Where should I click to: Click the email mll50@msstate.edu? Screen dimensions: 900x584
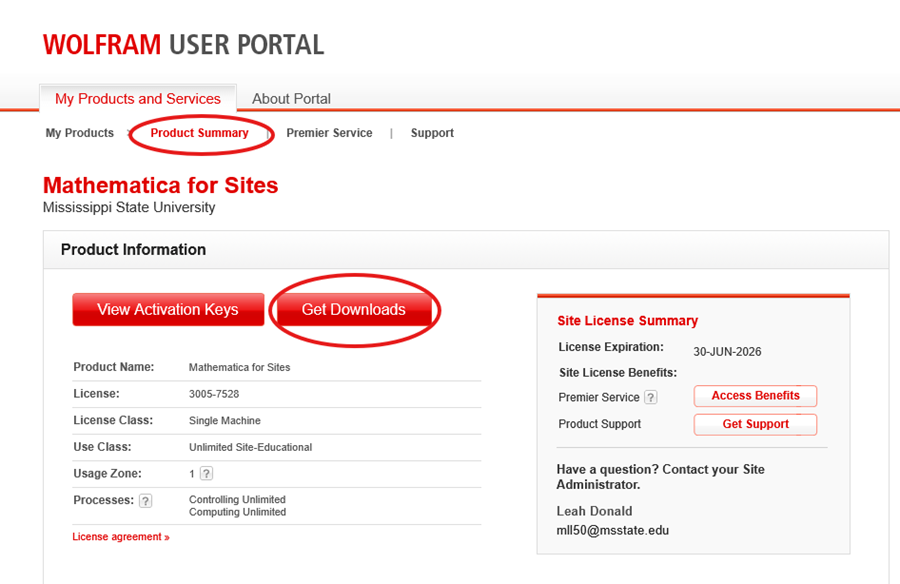[x=612, y=530]
